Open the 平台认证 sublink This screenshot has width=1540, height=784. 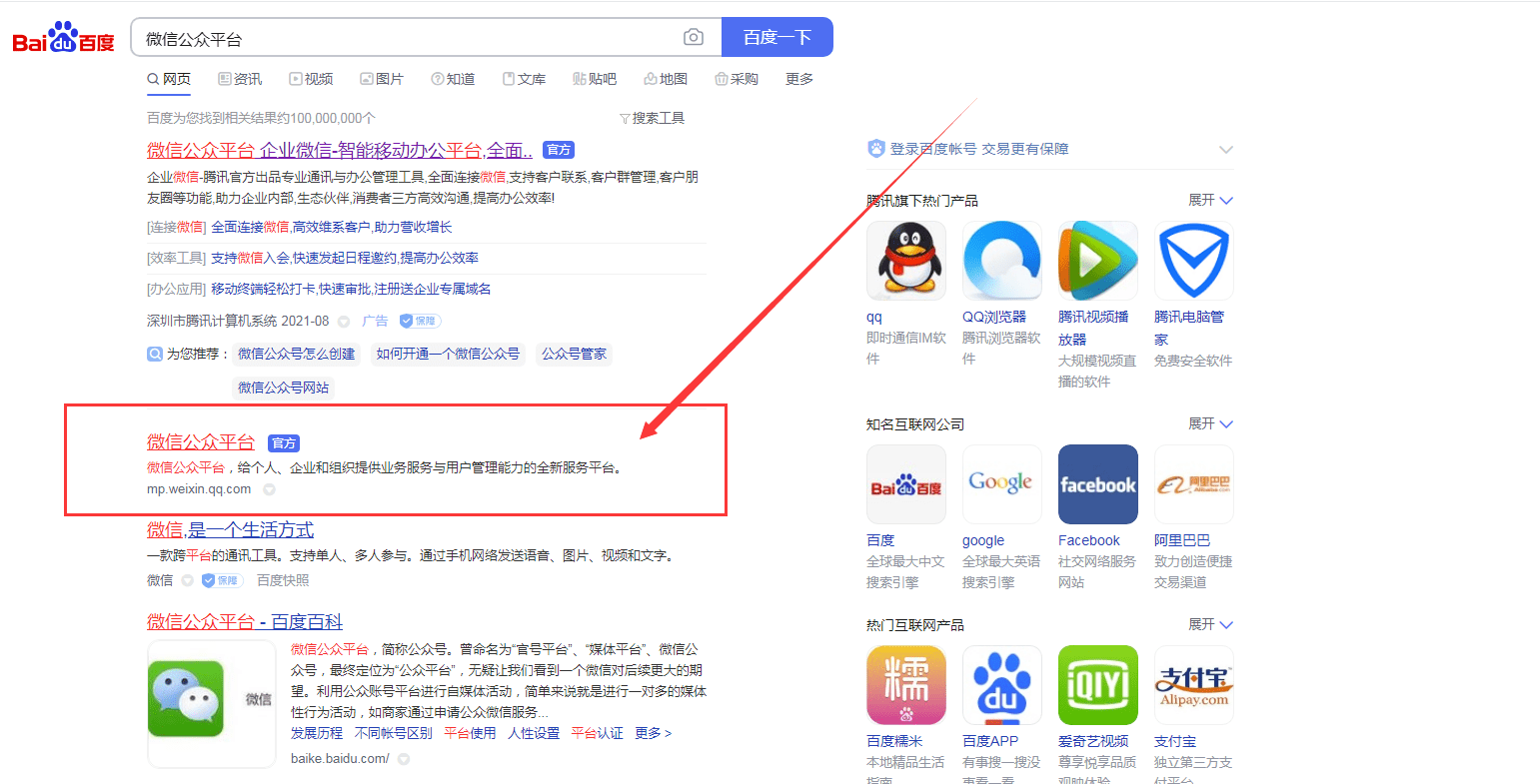pos(597,733)
